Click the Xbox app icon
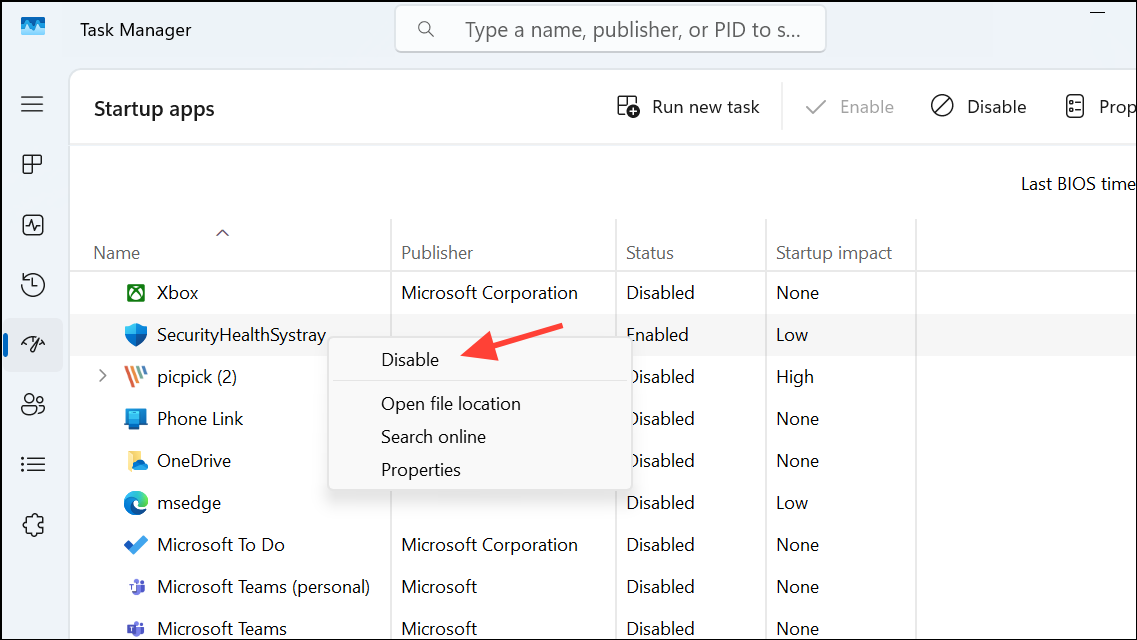1137x640 pixels. point(136,293)
